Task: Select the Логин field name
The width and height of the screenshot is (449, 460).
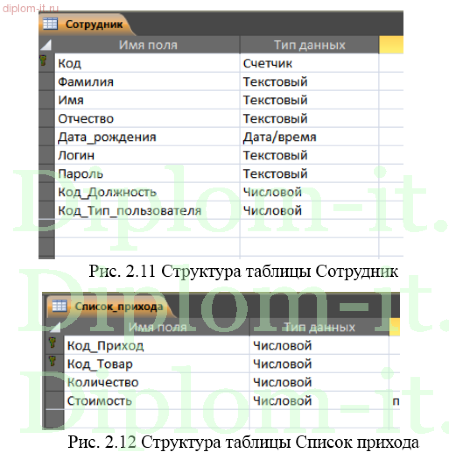Action: tap(147, 155)
